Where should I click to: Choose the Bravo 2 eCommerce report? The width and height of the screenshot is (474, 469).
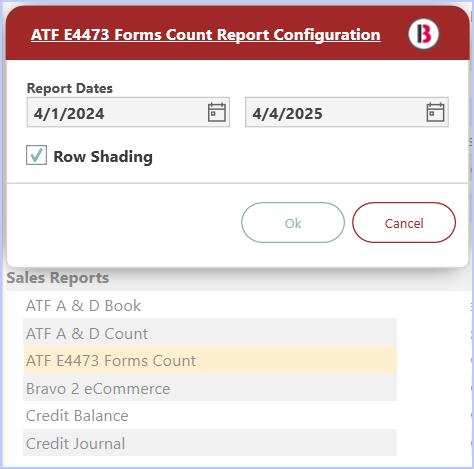(210, 388)
